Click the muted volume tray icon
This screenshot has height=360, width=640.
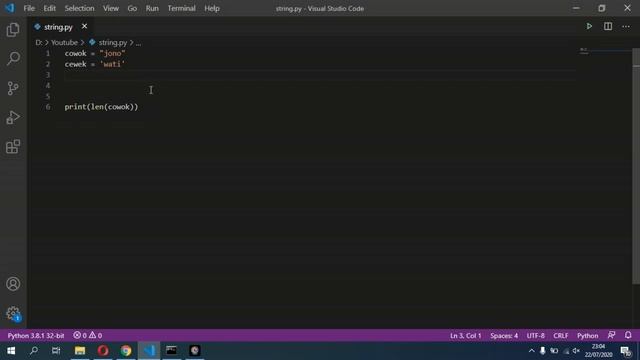576,351
